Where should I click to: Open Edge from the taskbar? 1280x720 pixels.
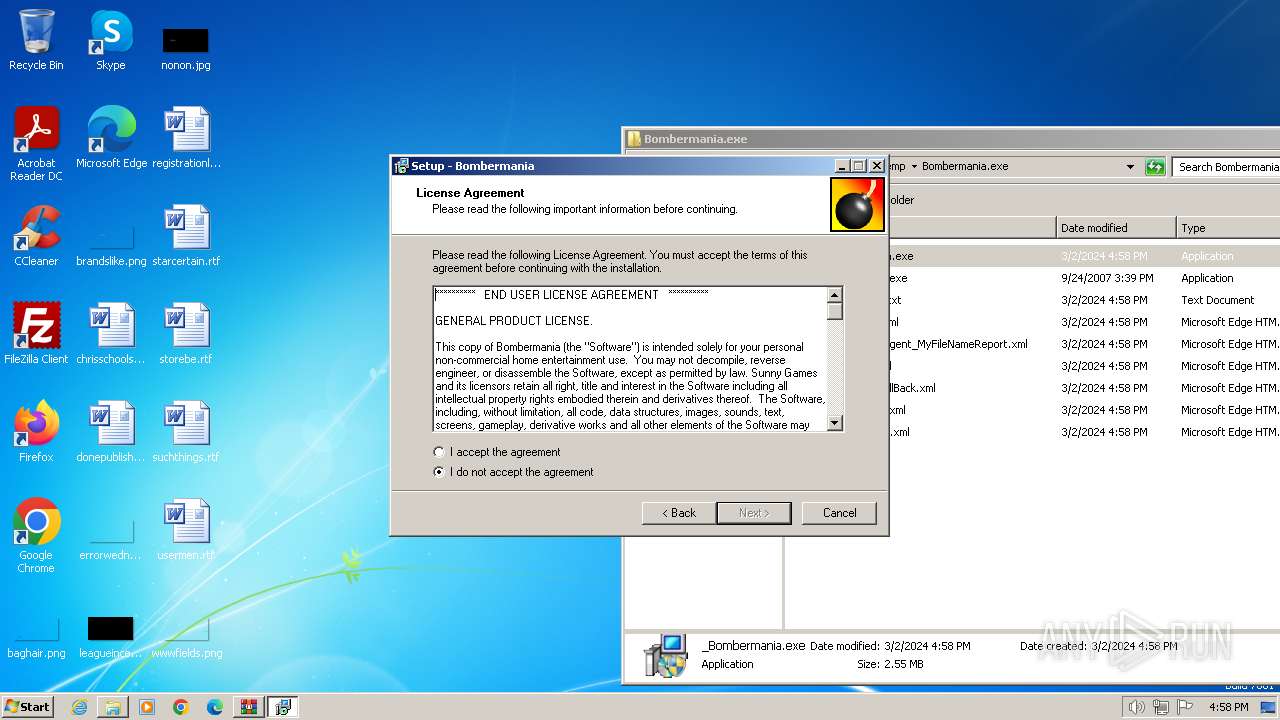215,707
